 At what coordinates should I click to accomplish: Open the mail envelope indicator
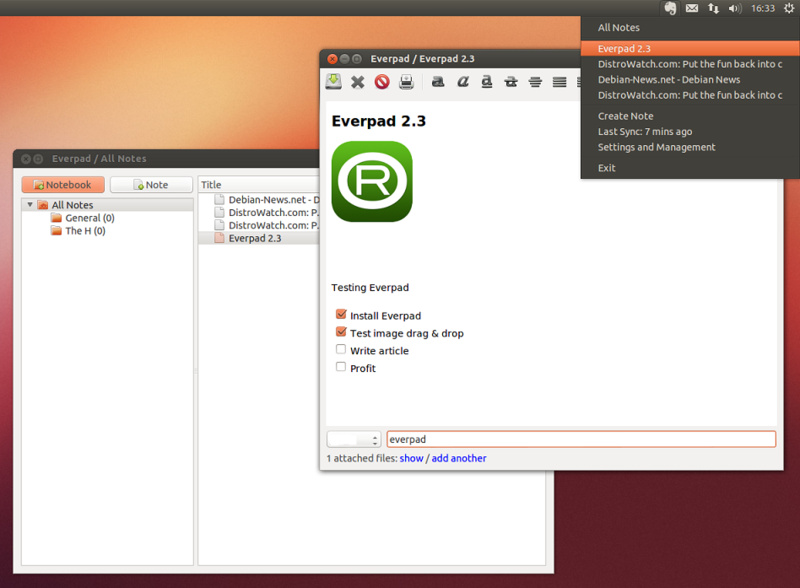(692, 8)
